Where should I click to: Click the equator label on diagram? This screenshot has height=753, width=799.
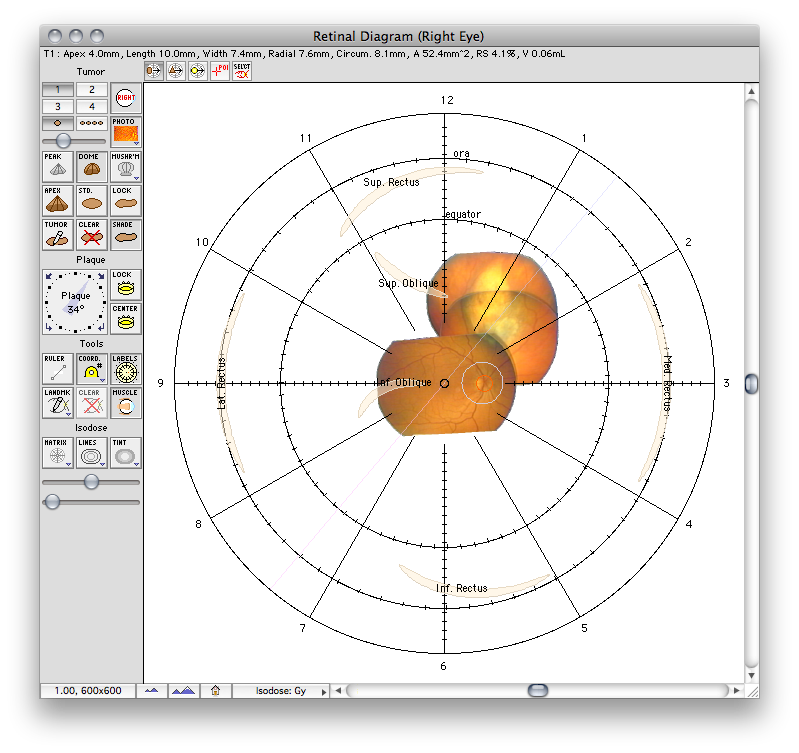pyautogui.click(x=463, y=214)
